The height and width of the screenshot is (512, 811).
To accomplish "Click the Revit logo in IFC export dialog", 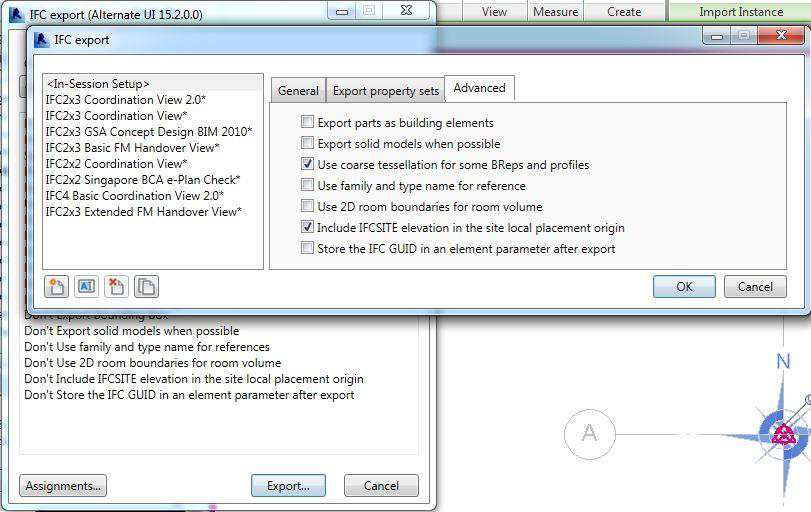I will [42, 40].
